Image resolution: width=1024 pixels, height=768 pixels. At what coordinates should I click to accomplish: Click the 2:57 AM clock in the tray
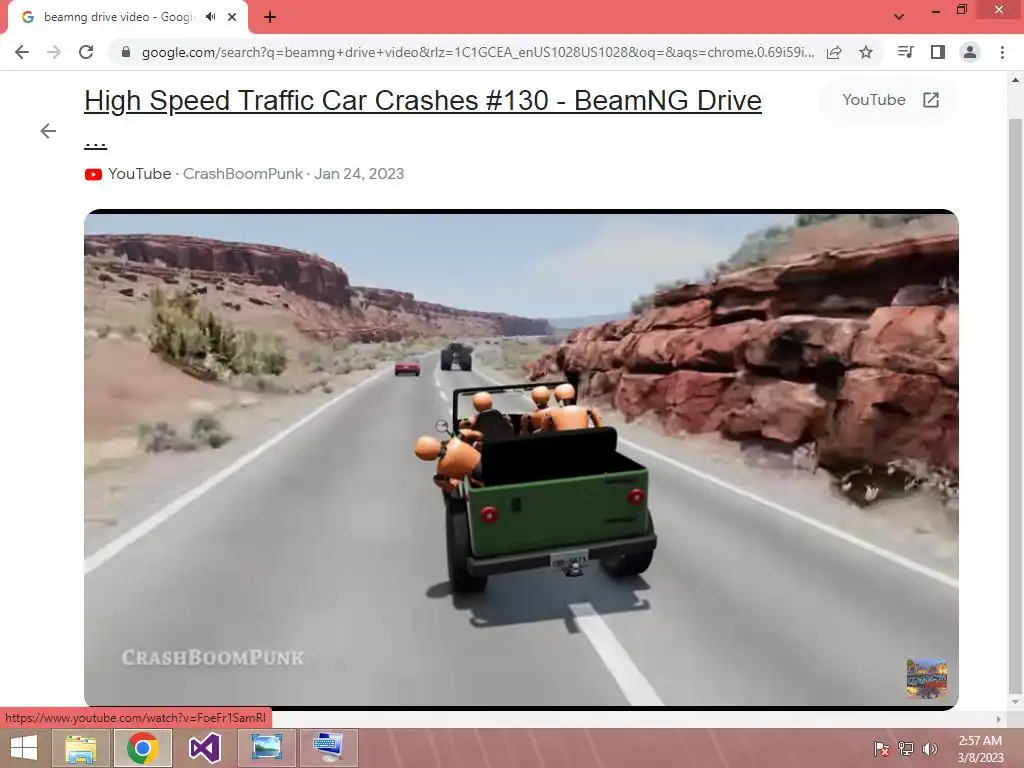pyautogui.click(x=980, y=741)
